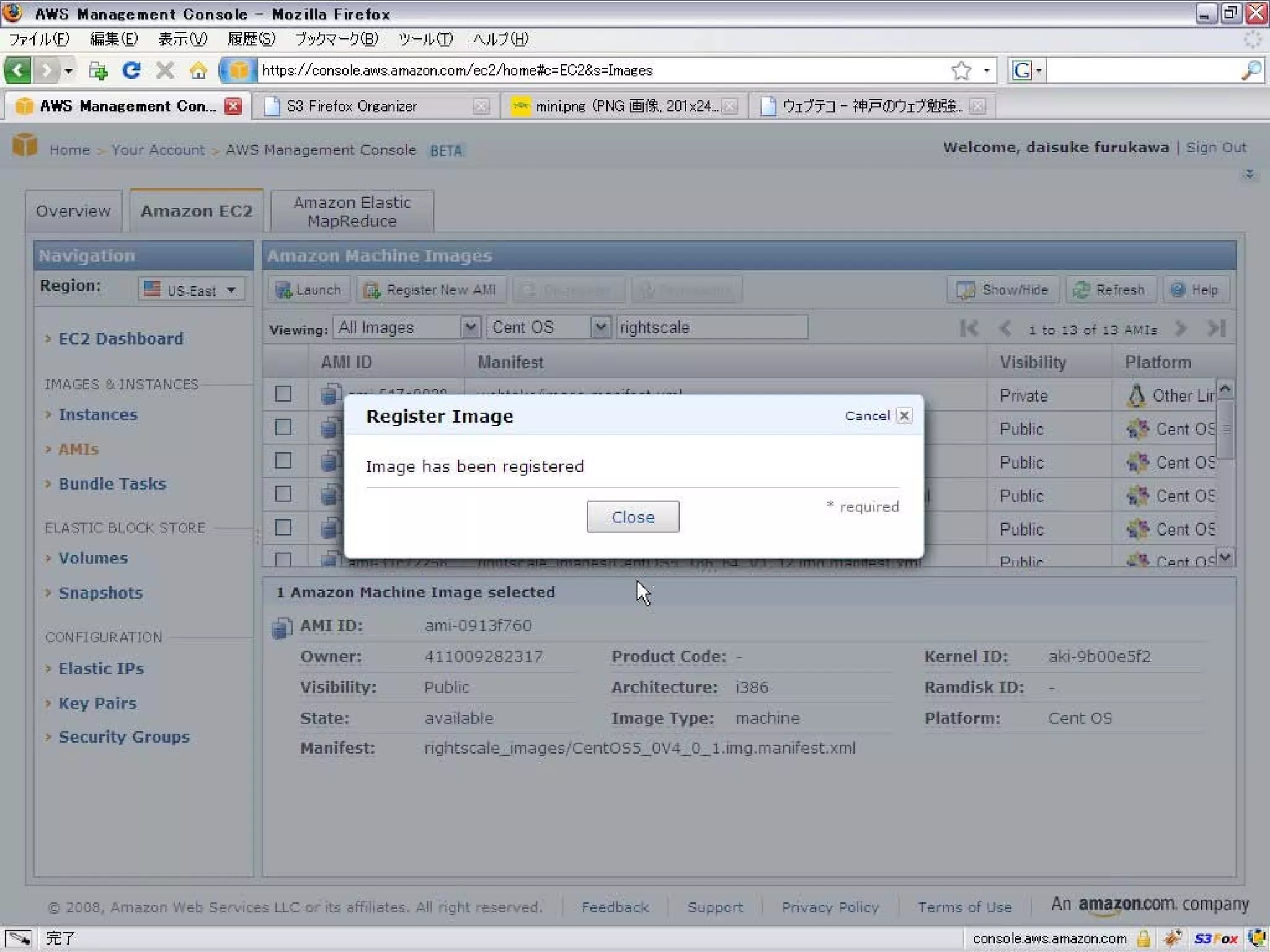Viewport: 1270px width, 952px height.
Task: Go to the home page icon
Action: pyautogui.click(x=198, y=70)
